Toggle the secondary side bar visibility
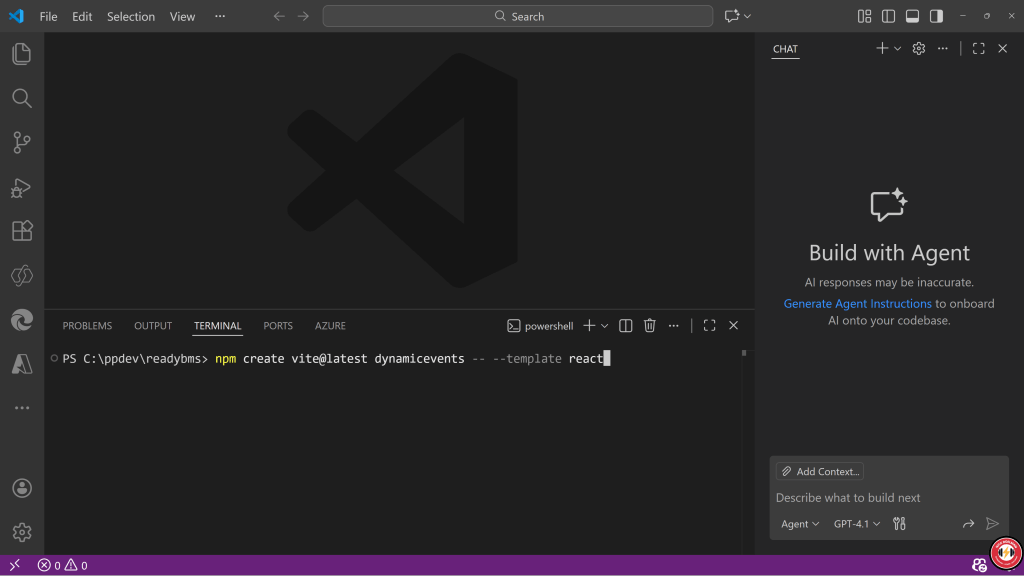 click(936, 16)
